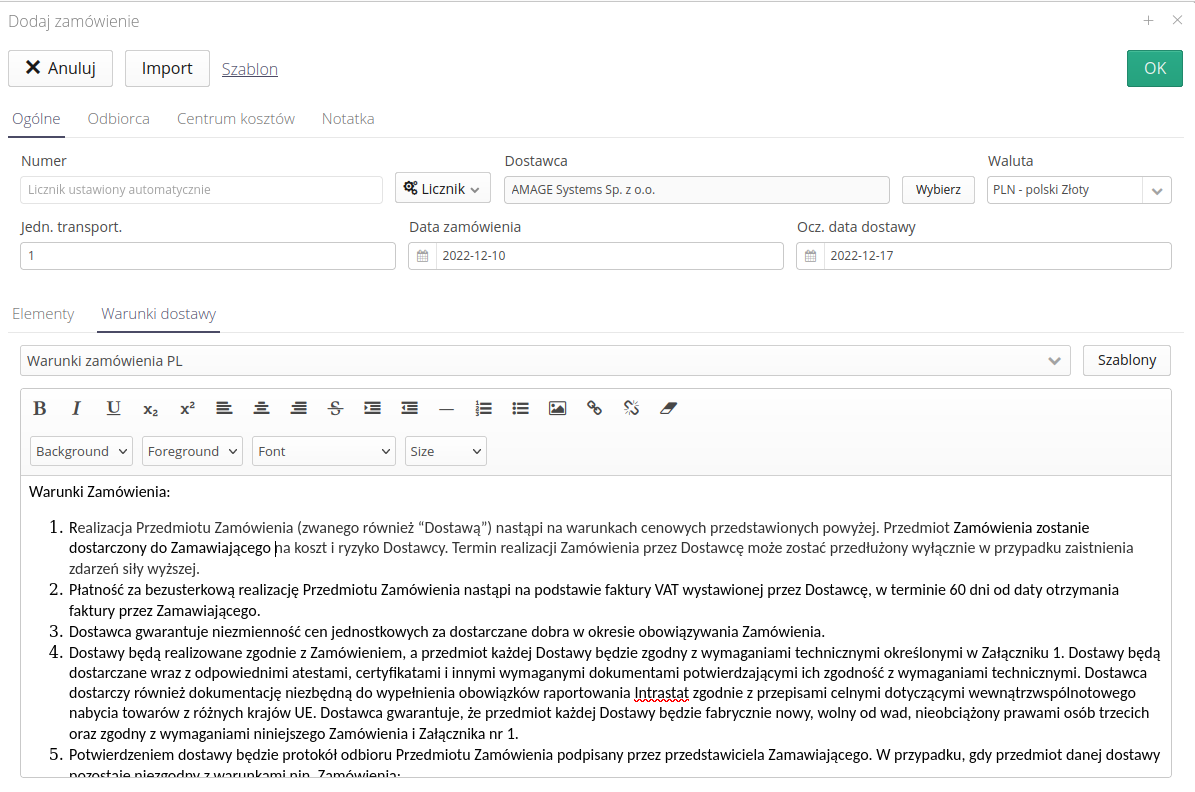The height and width of the screenshot is (792, 1195).
Task: Insert an image into the editor
Action: (x=557, y=408)
